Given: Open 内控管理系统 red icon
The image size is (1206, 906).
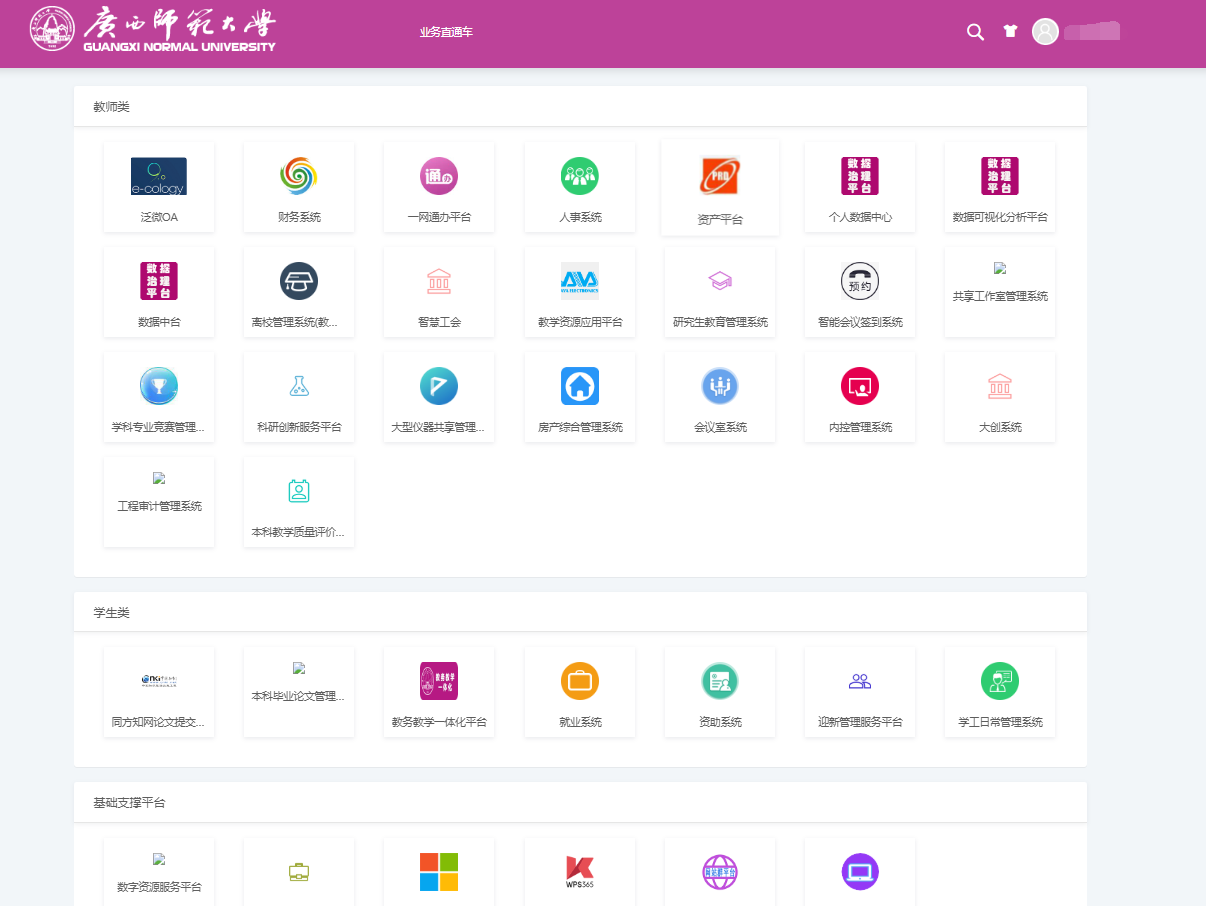Looking at the screenshot, I should [x=860, y=386].
